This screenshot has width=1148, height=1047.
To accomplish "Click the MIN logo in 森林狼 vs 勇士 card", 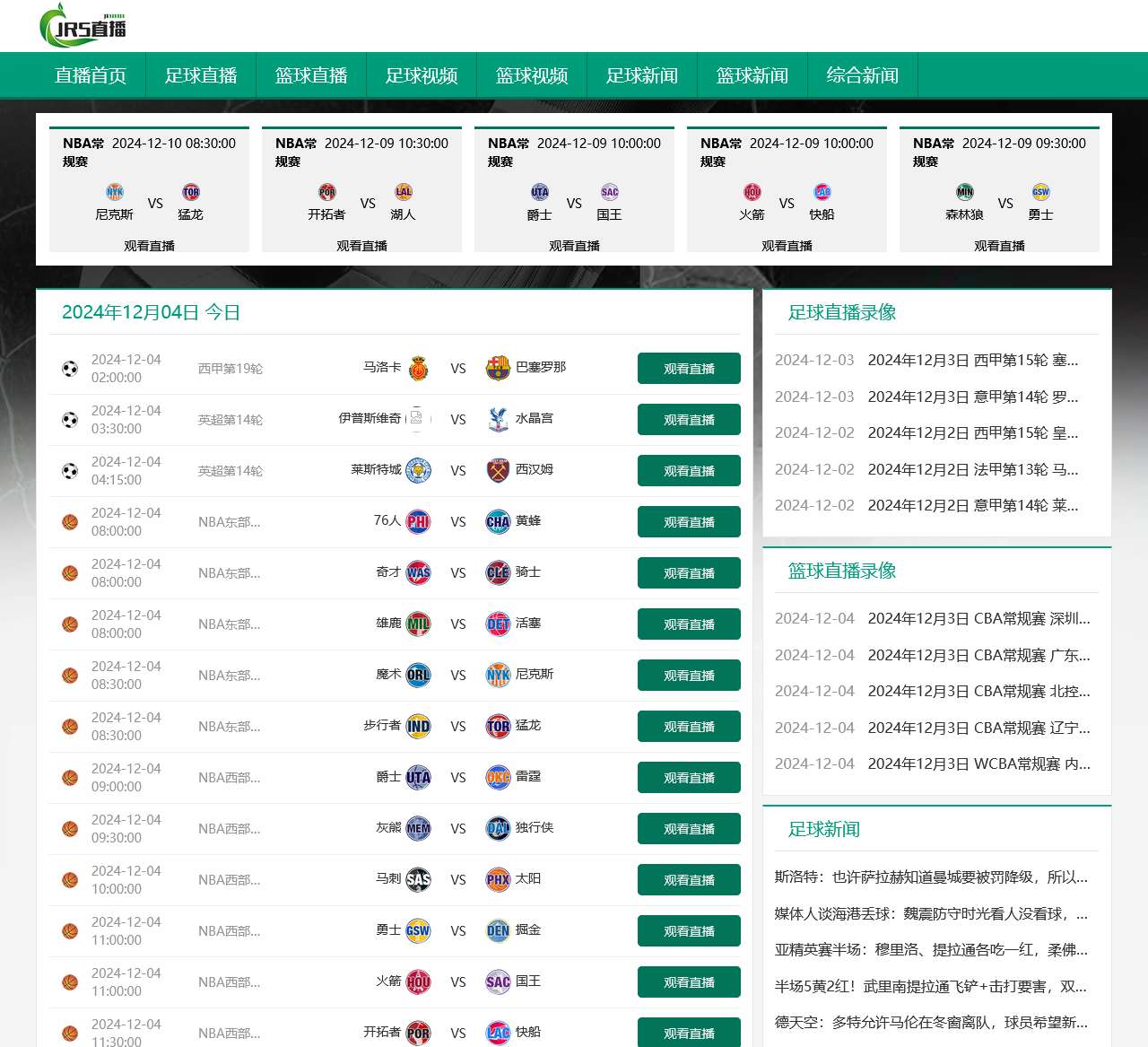I will [965, 192].
